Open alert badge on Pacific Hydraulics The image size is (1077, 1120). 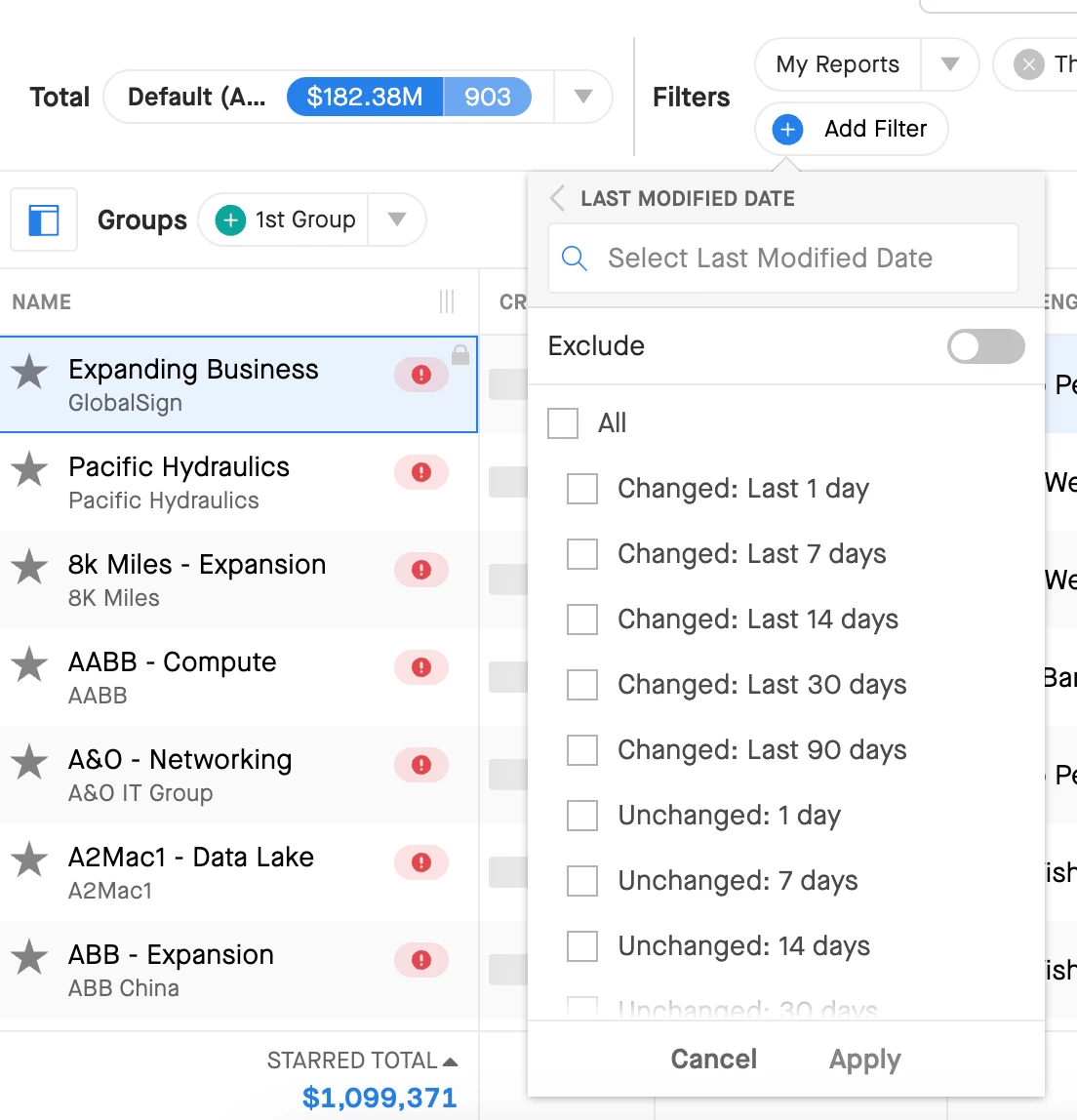pos(421,472)
